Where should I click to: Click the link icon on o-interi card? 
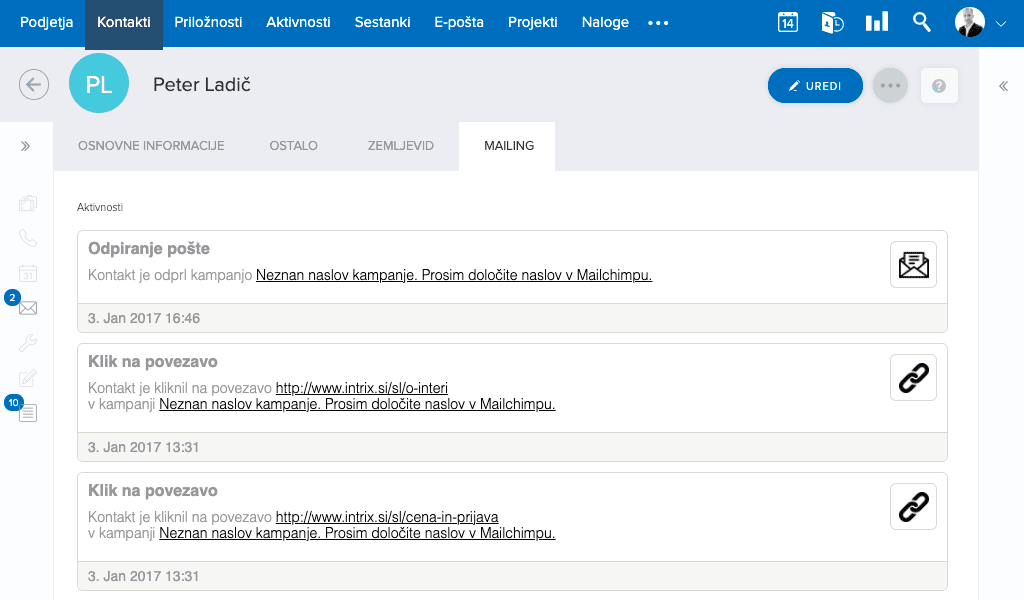pos(913,377)
